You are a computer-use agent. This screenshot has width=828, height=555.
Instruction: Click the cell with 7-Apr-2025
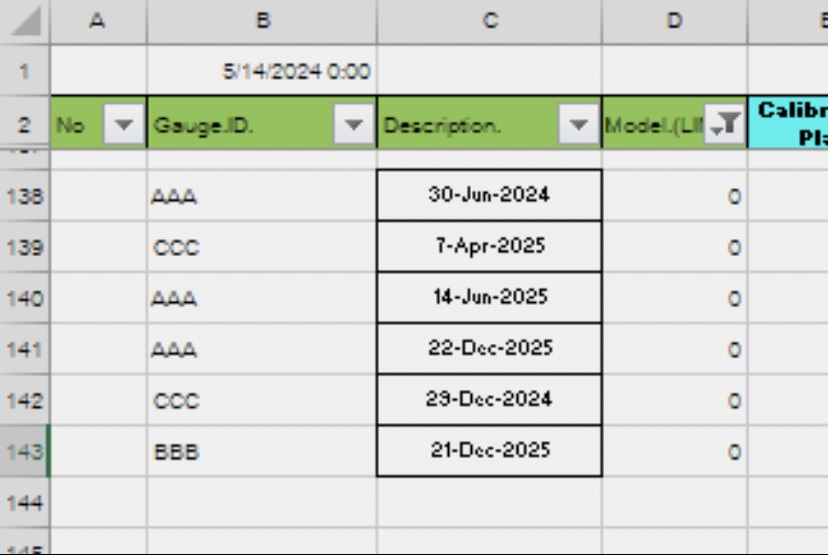(489, 246)
